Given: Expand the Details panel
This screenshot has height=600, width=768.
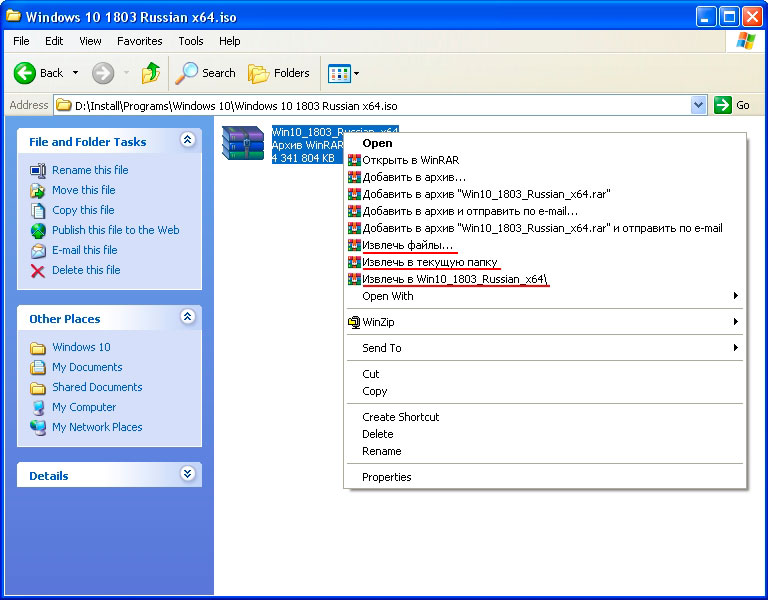Looking at the screenshot, I should point(187,474).
